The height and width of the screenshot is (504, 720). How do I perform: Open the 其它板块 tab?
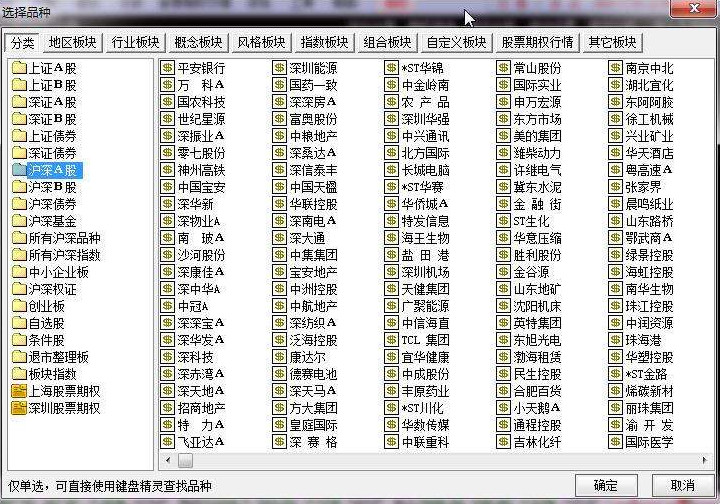coord(613,43)
